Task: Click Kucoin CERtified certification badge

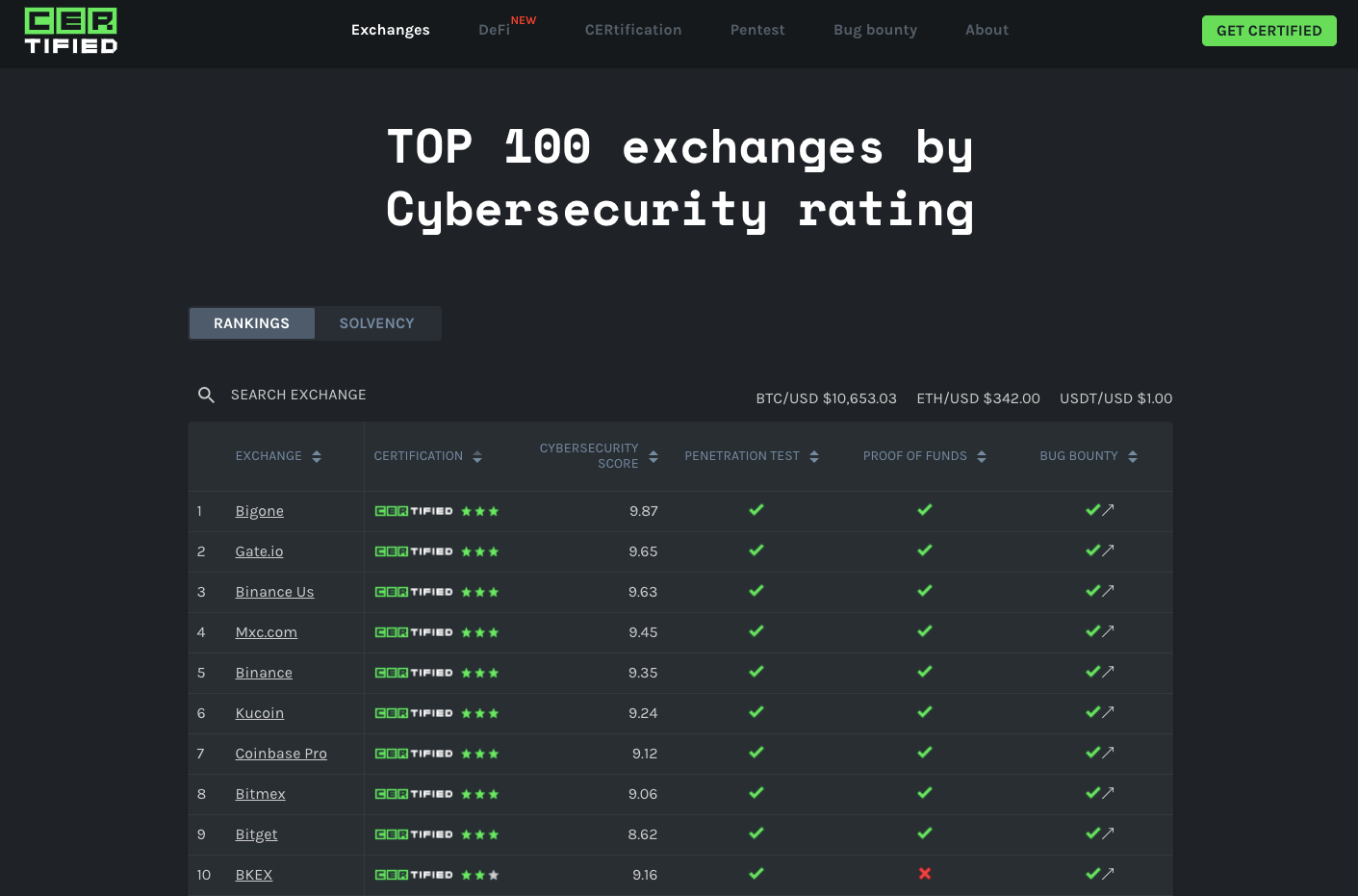Action: [x=437, y=713]
